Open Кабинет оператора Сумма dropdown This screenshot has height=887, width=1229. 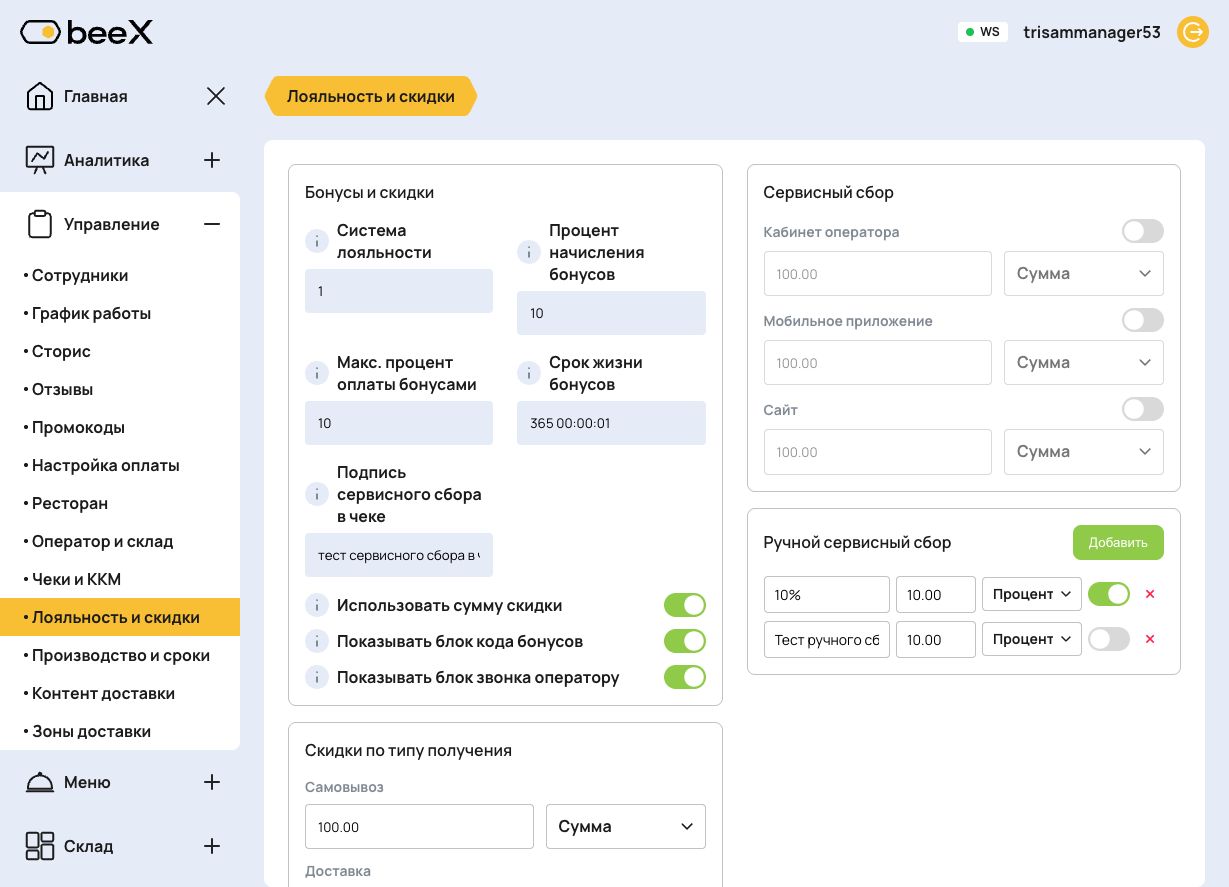click(x=1084, y=273)
